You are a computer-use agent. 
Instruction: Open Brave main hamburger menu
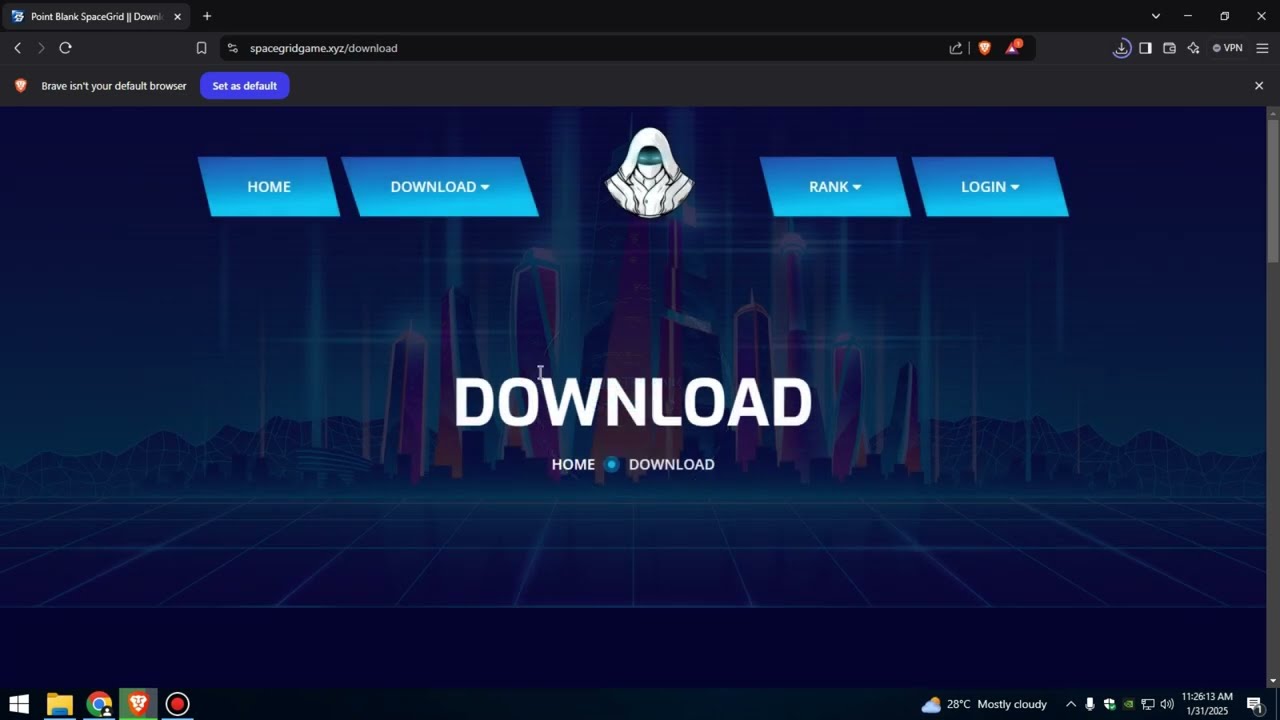pos(1262,48)
